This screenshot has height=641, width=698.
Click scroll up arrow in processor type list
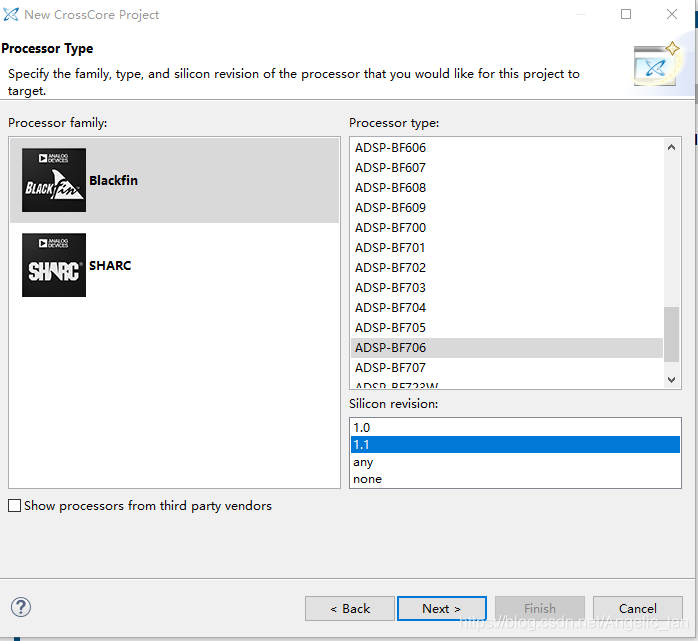pyautogui.click(x=671, y=147)
